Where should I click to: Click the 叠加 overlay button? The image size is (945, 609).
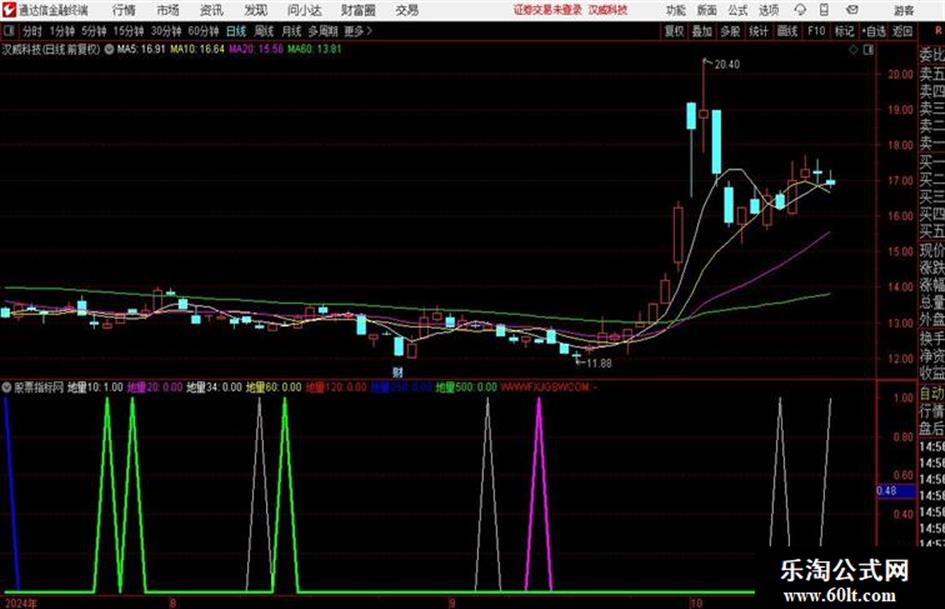702,31
